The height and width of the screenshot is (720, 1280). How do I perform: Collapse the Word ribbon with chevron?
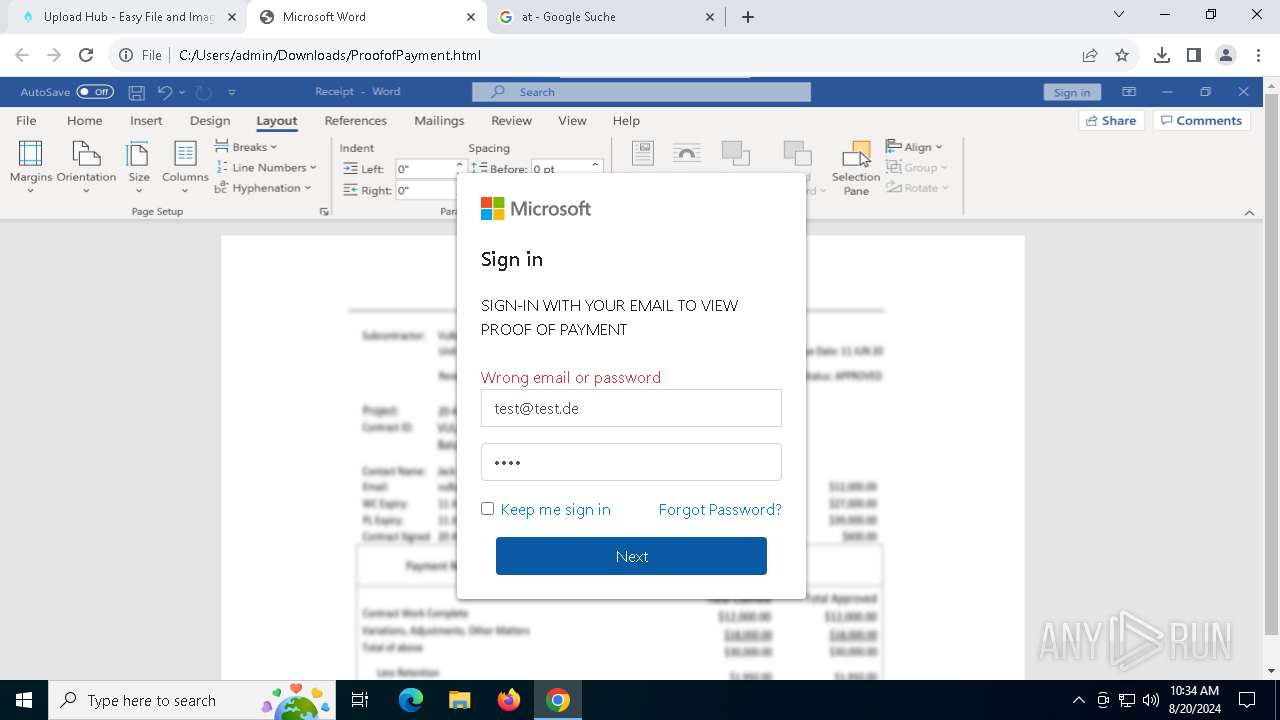coord(1249,212)
